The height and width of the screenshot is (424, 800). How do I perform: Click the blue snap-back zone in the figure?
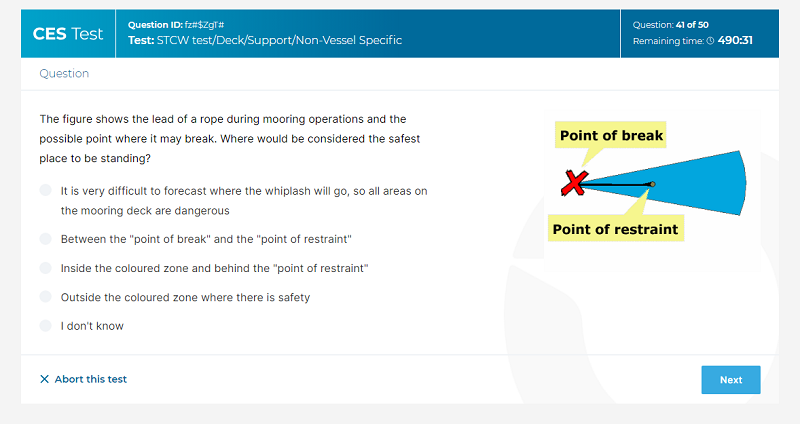pyautogui.click(x=704, y=184)
